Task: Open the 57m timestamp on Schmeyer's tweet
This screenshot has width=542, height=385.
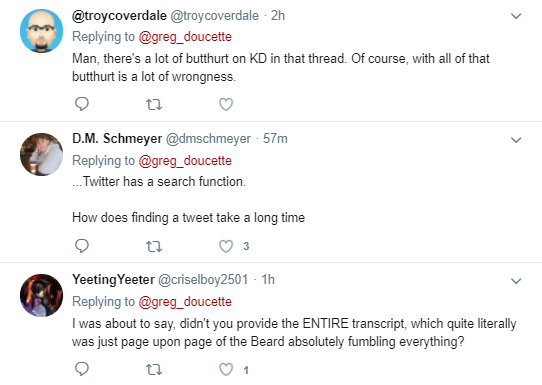Action: (x=275, y=139)
